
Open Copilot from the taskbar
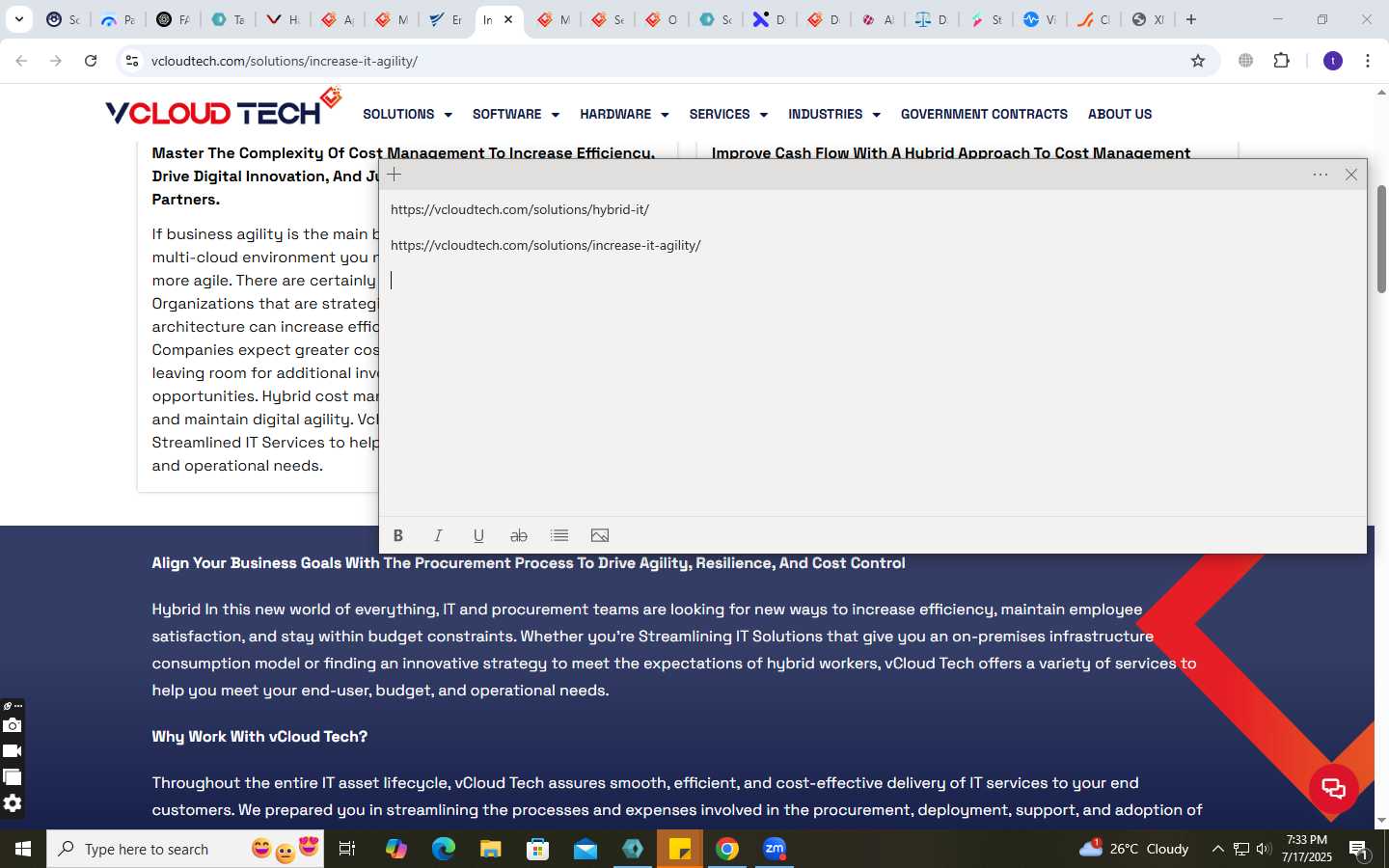395,849
